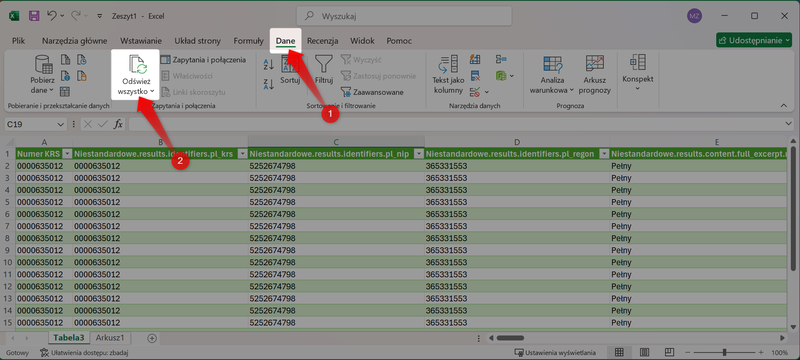Switch to Normal view in status bar
The height and width of the screenshot is (360, 800).
coord(619,352)
